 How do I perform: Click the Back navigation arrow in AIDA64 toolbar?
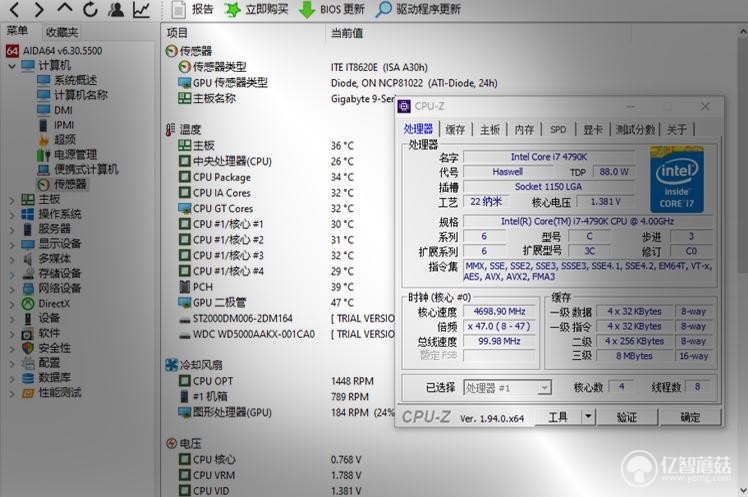pos(15,9)
